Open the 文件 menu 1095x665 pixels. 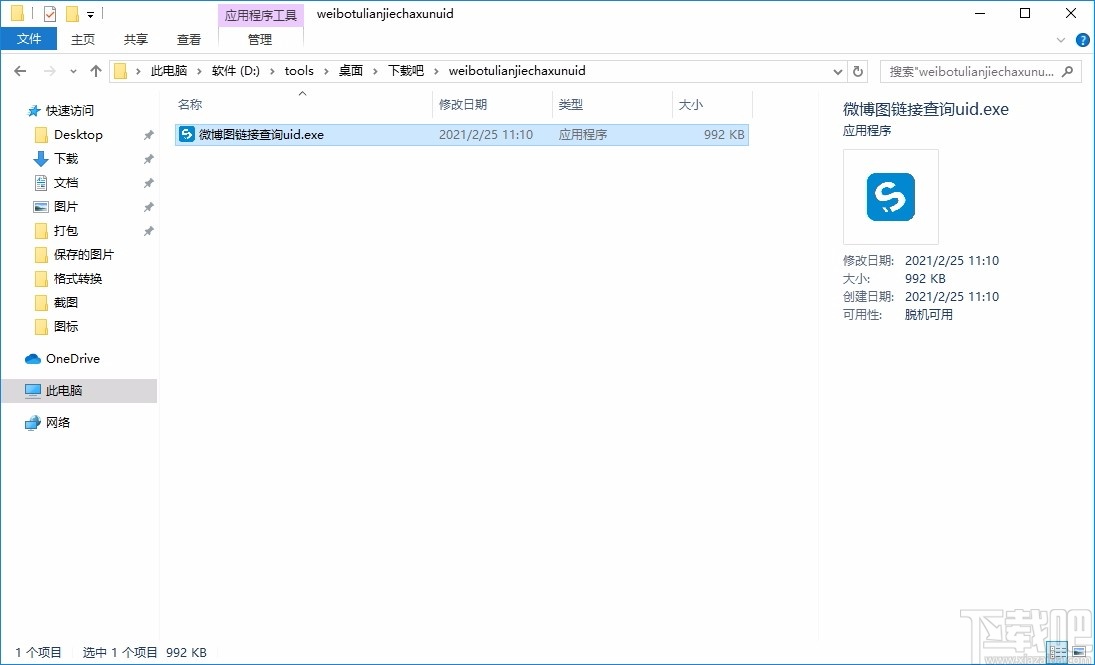click(x=29, y=38)
